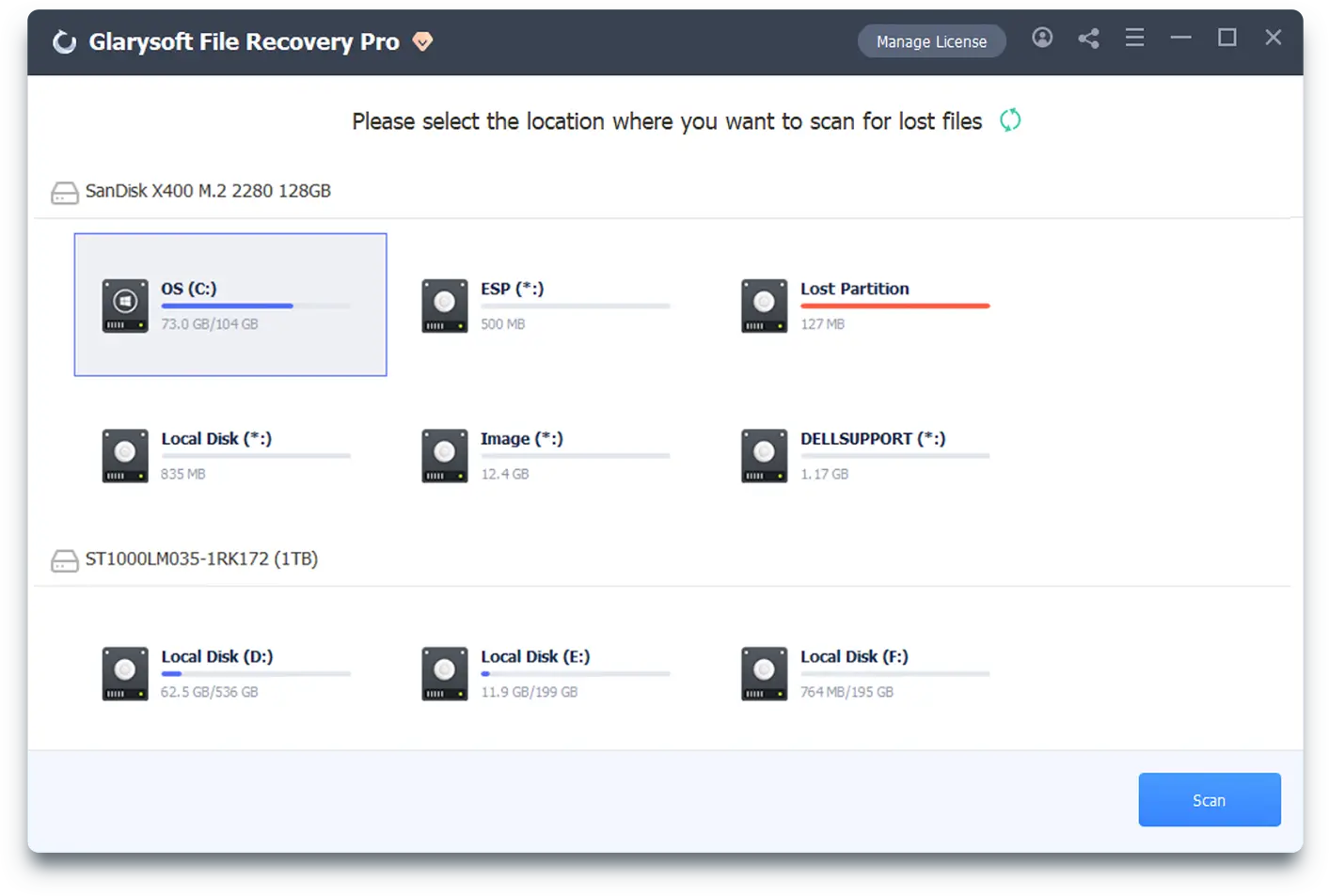The height and width of the screenshot is (896, 1329).
Task: Click the ESP partition drive icon
Action: coord(444,305)
